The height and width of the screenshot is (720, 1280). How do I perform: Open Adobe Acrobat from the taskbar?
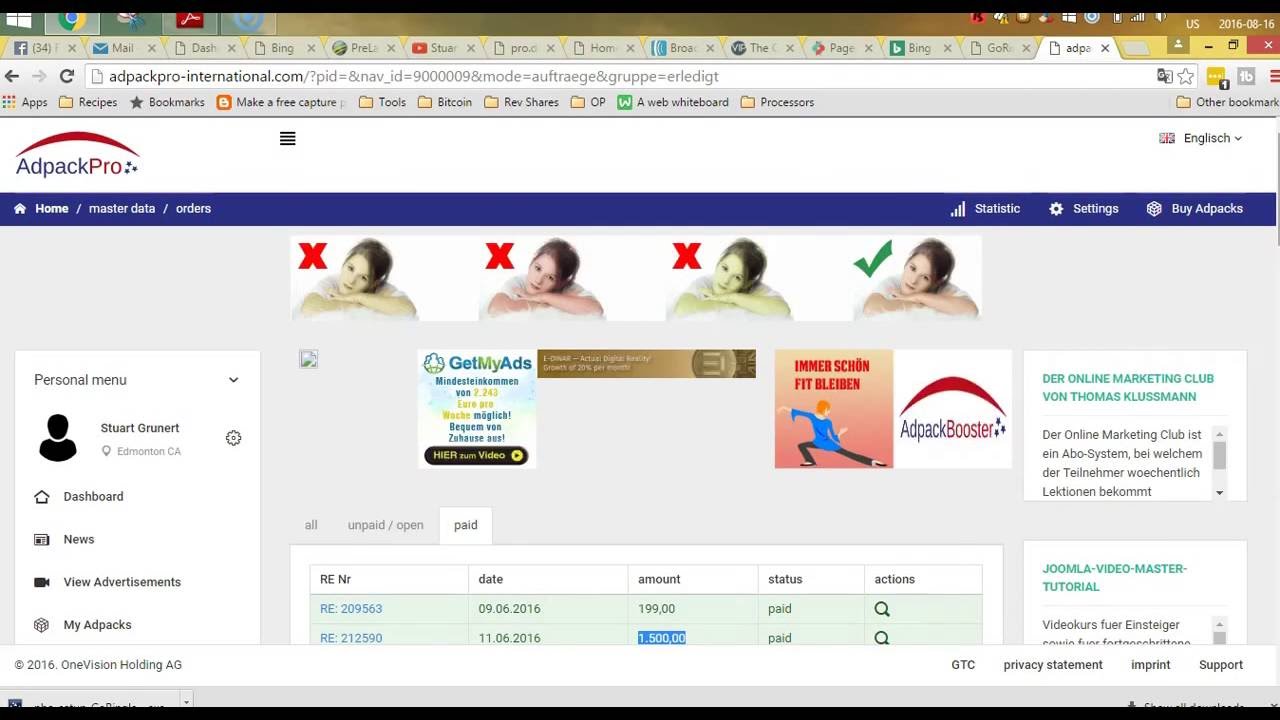coord(190,19)
